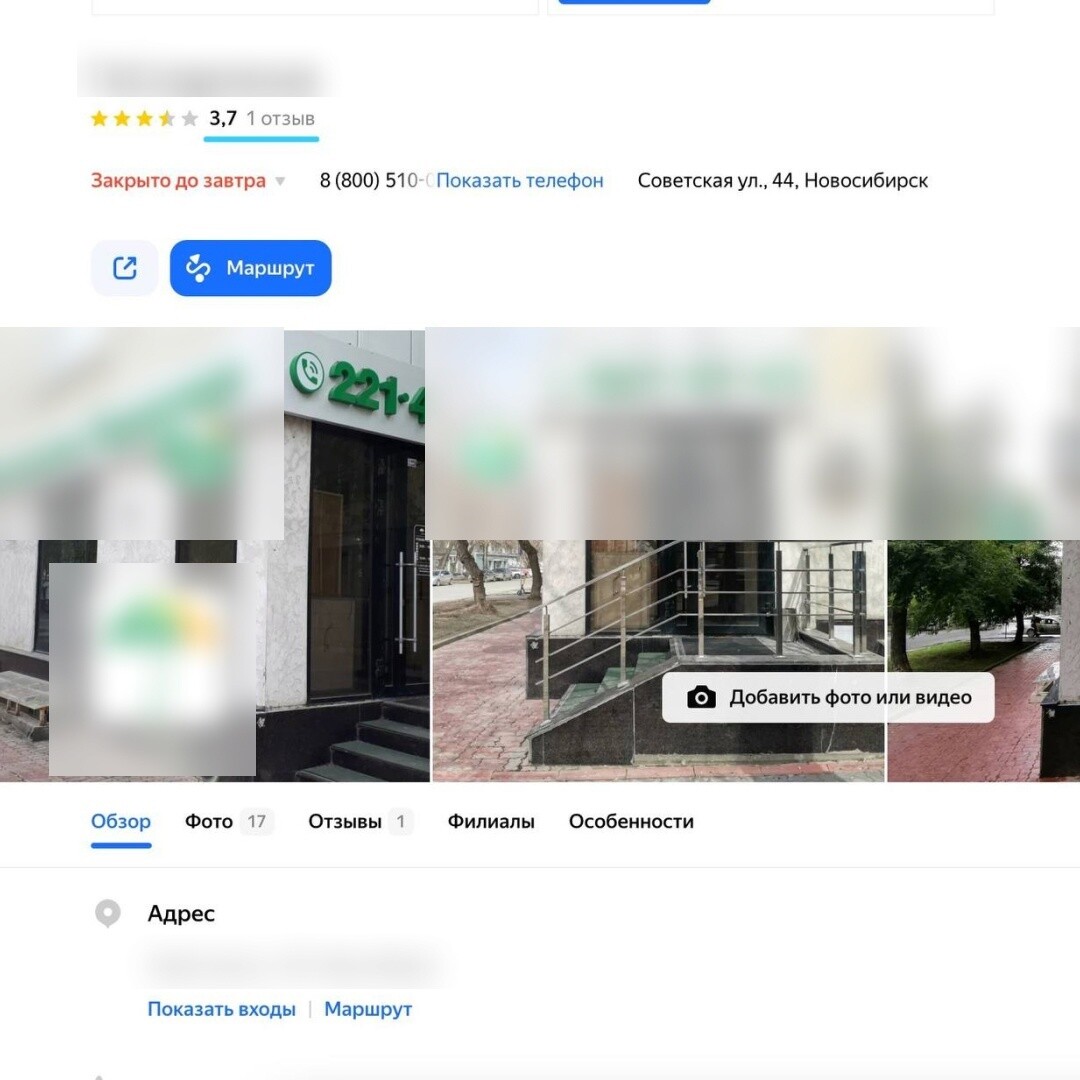Open the Особенности tab
The height and width of the screenshot is (1080, 1080).
coord(631,821)
